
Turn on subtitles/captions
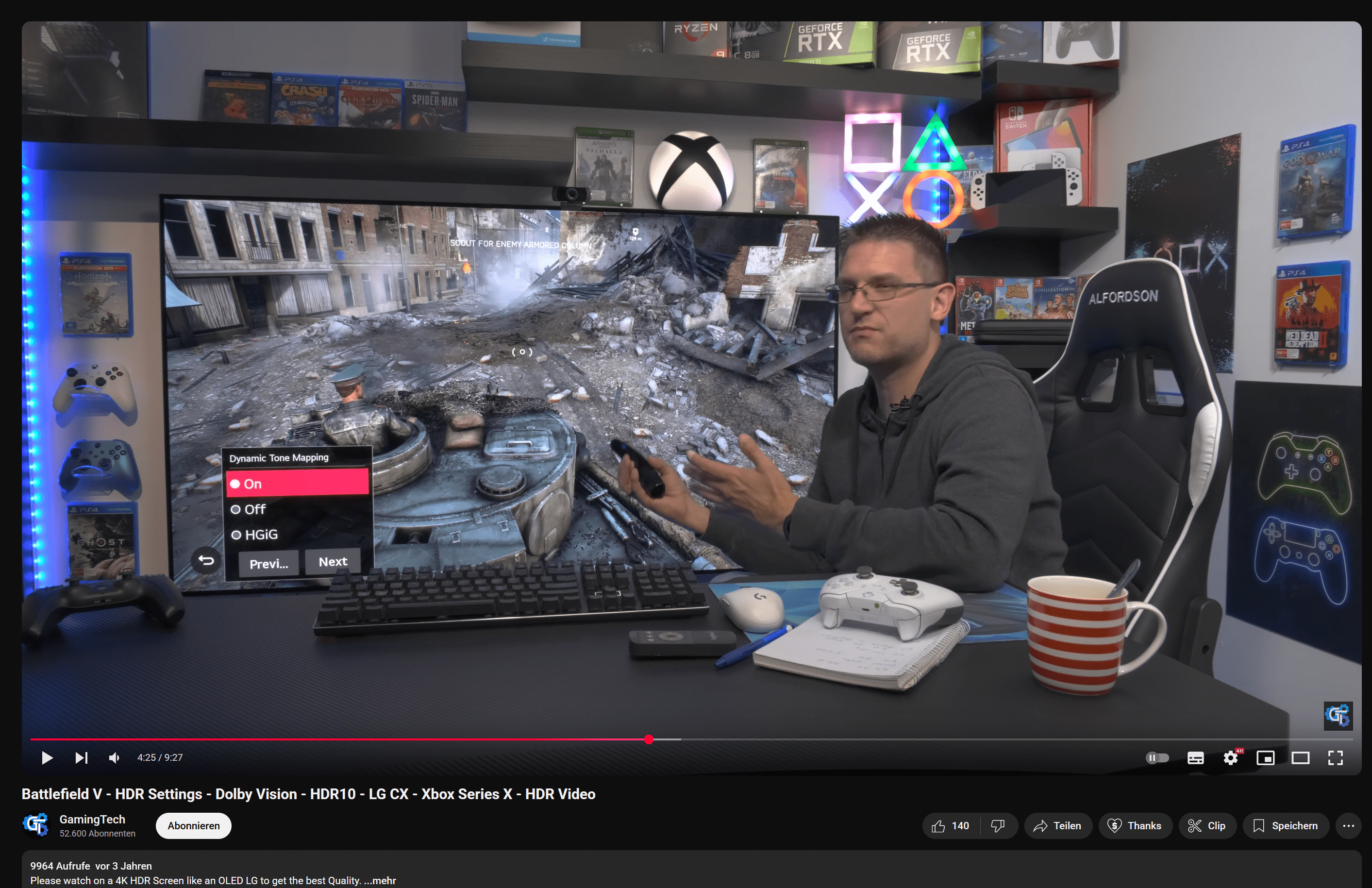[1196, 758]
